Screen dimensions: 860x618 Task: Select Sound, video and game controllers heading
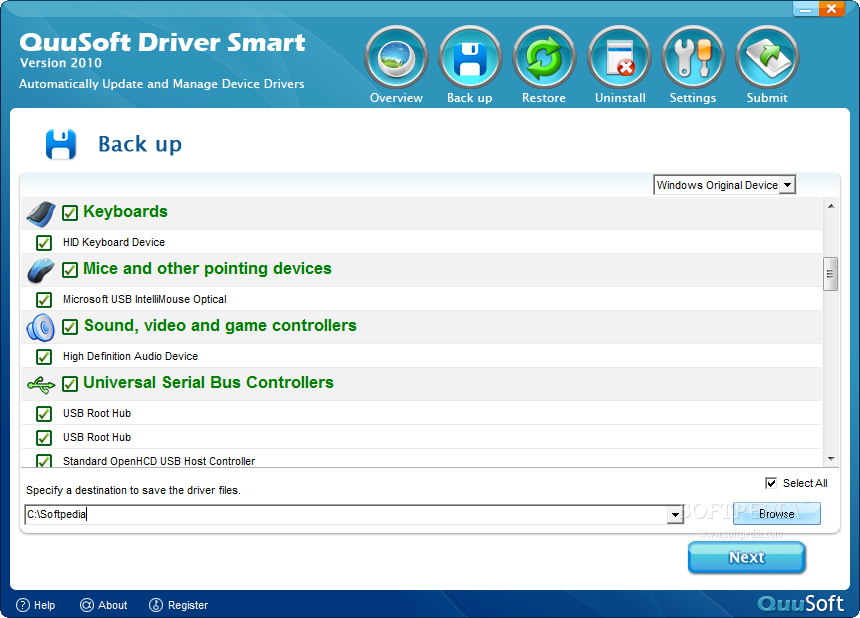click(220, 326)
